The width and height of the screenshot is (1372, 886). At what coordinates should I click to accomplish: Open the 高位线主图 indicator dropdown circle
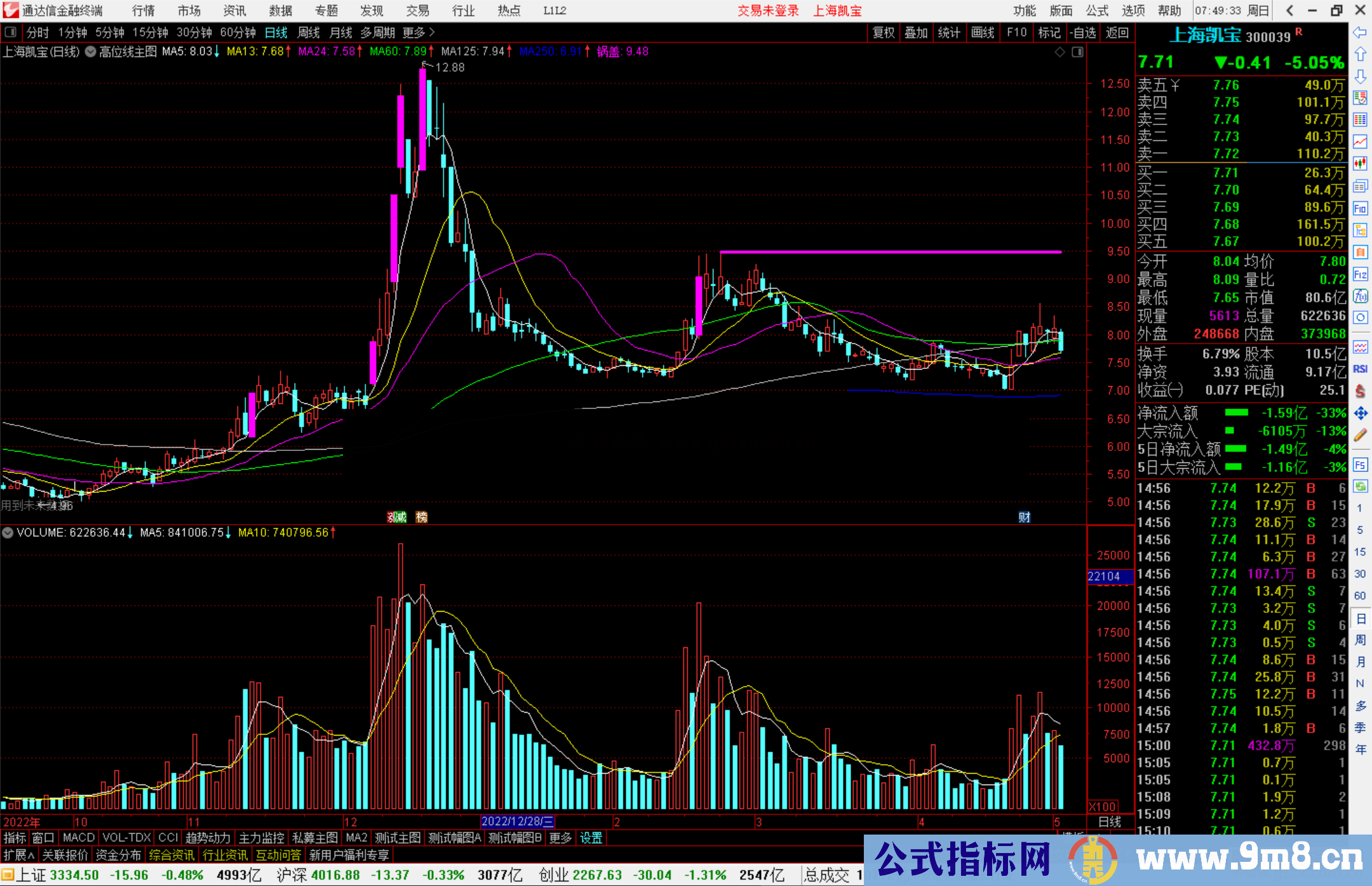[91, 52]
